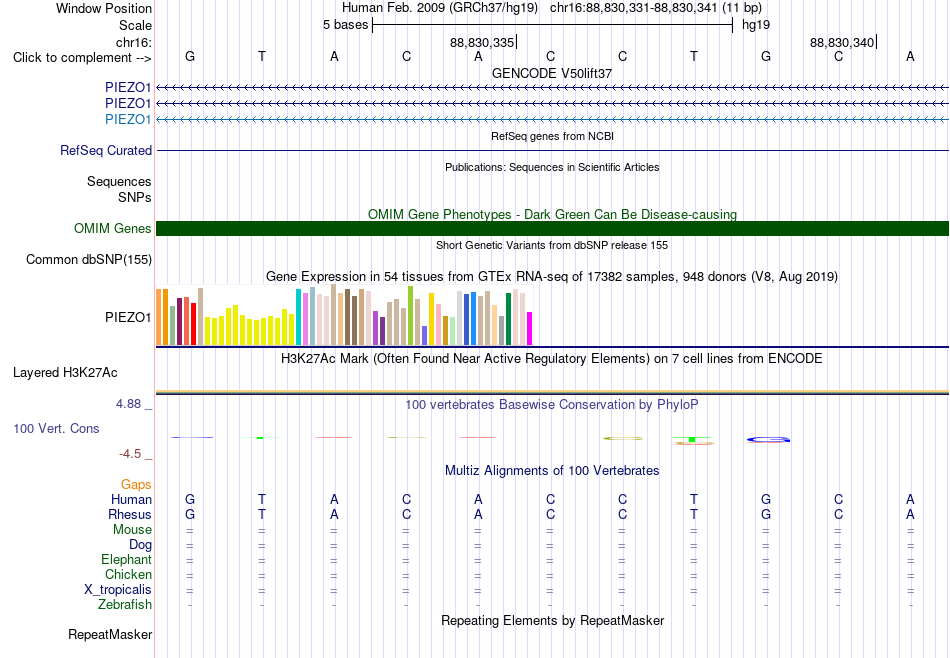Viewport: 950px width, 658px height.
Task: Open the OMIM Genes track label
Action: (113, 228)
